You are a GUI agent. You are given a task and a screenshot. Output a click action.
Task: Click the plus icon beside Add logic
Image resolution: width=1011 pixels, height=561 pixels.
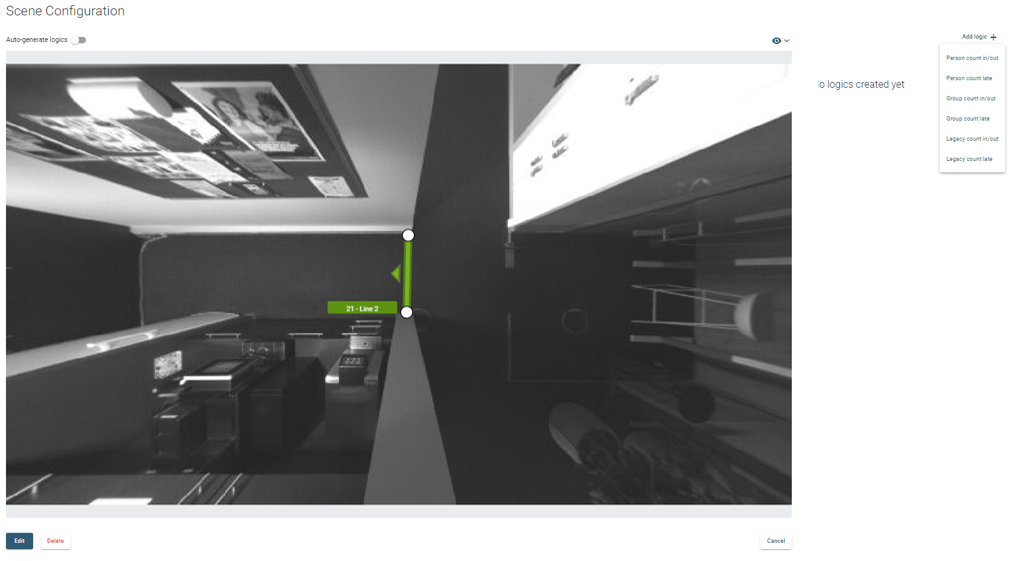coord(993,37)
